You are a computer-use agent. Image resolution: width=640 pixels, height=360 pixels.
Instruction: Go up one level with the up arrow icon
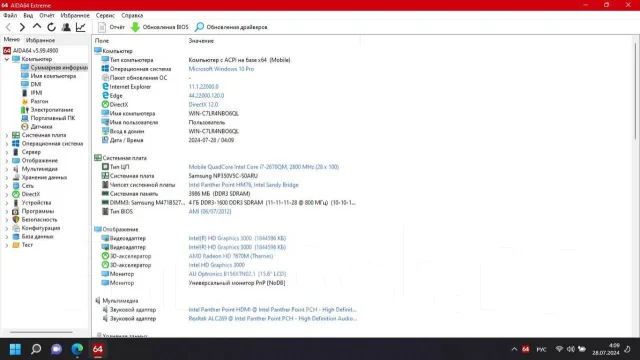[x=37, y=27]
